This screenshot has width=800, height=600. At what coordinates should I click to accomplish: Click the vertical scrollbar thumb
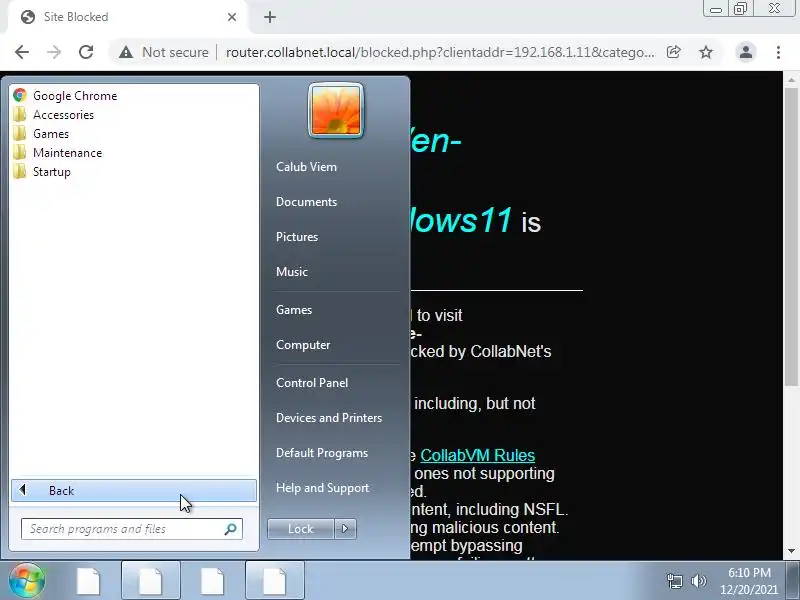(791, 237)
